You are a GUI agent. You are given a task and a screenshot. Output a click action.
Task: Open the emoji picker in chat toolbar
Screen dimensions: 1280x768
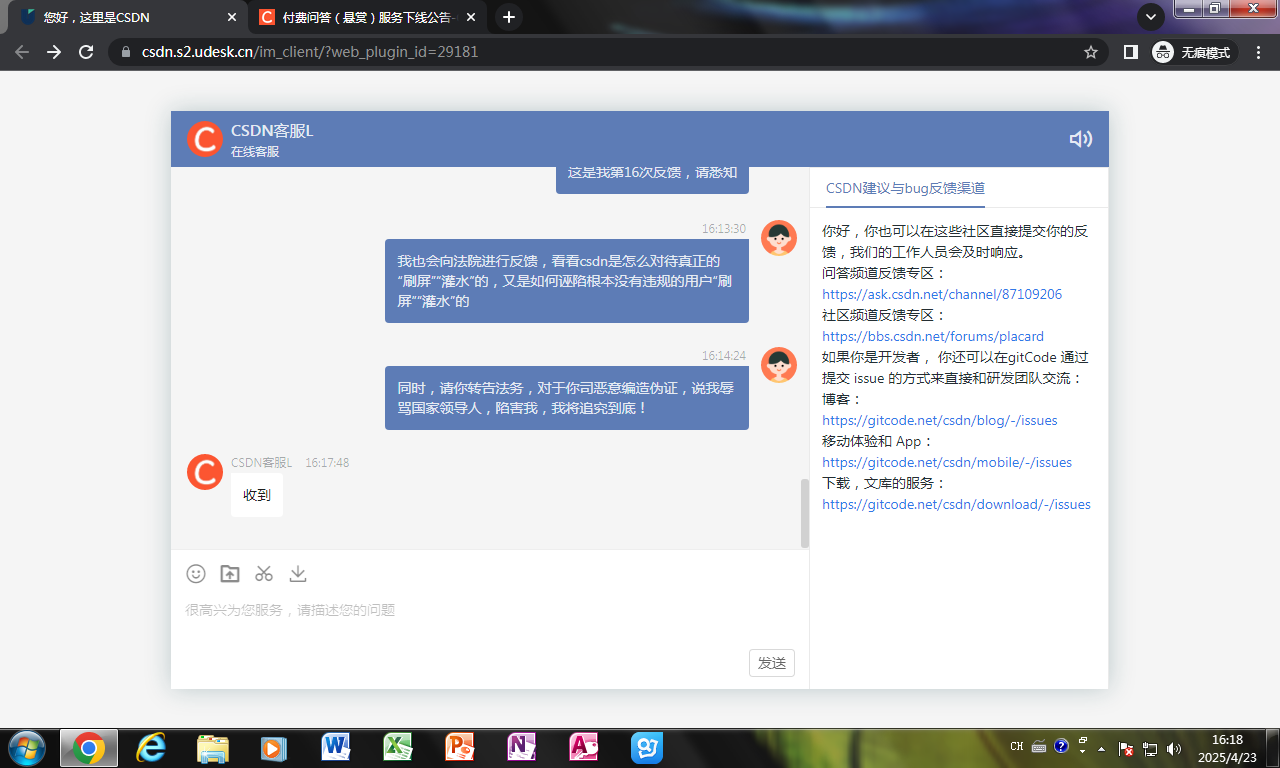196,574
